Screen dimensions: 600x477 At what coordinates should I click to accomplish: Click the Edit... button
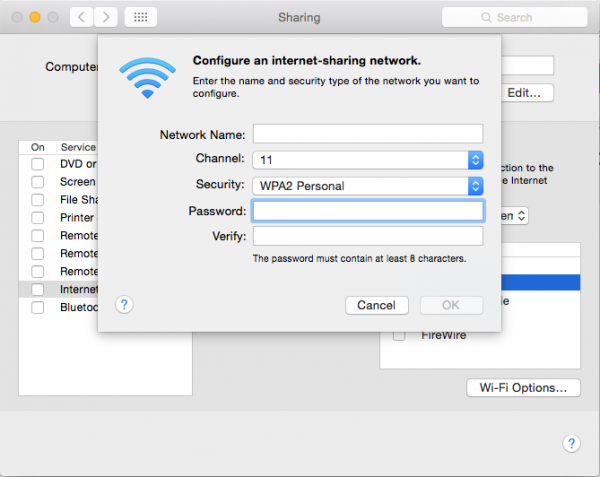point(525,92)
